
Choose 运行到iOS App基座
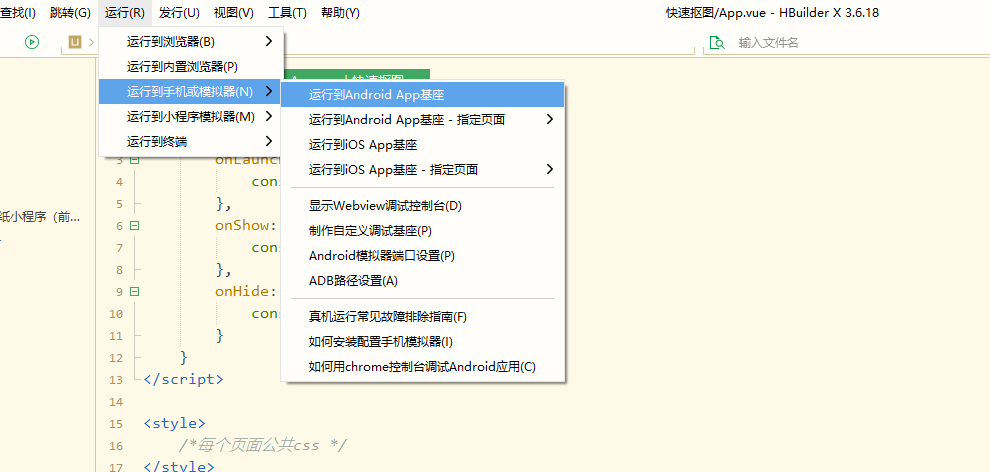click(x=422, y=145)
